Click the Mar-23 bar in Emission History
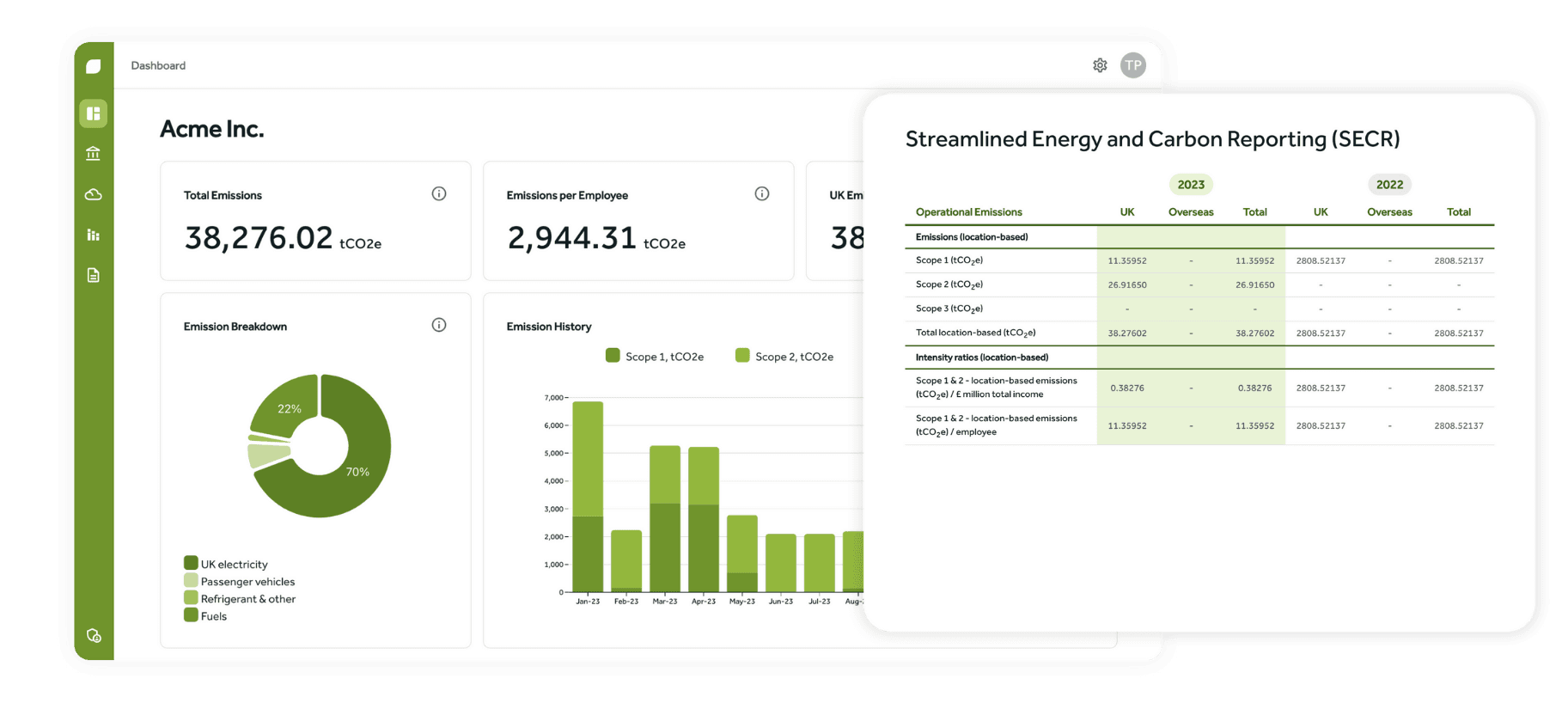 point(665,519)
